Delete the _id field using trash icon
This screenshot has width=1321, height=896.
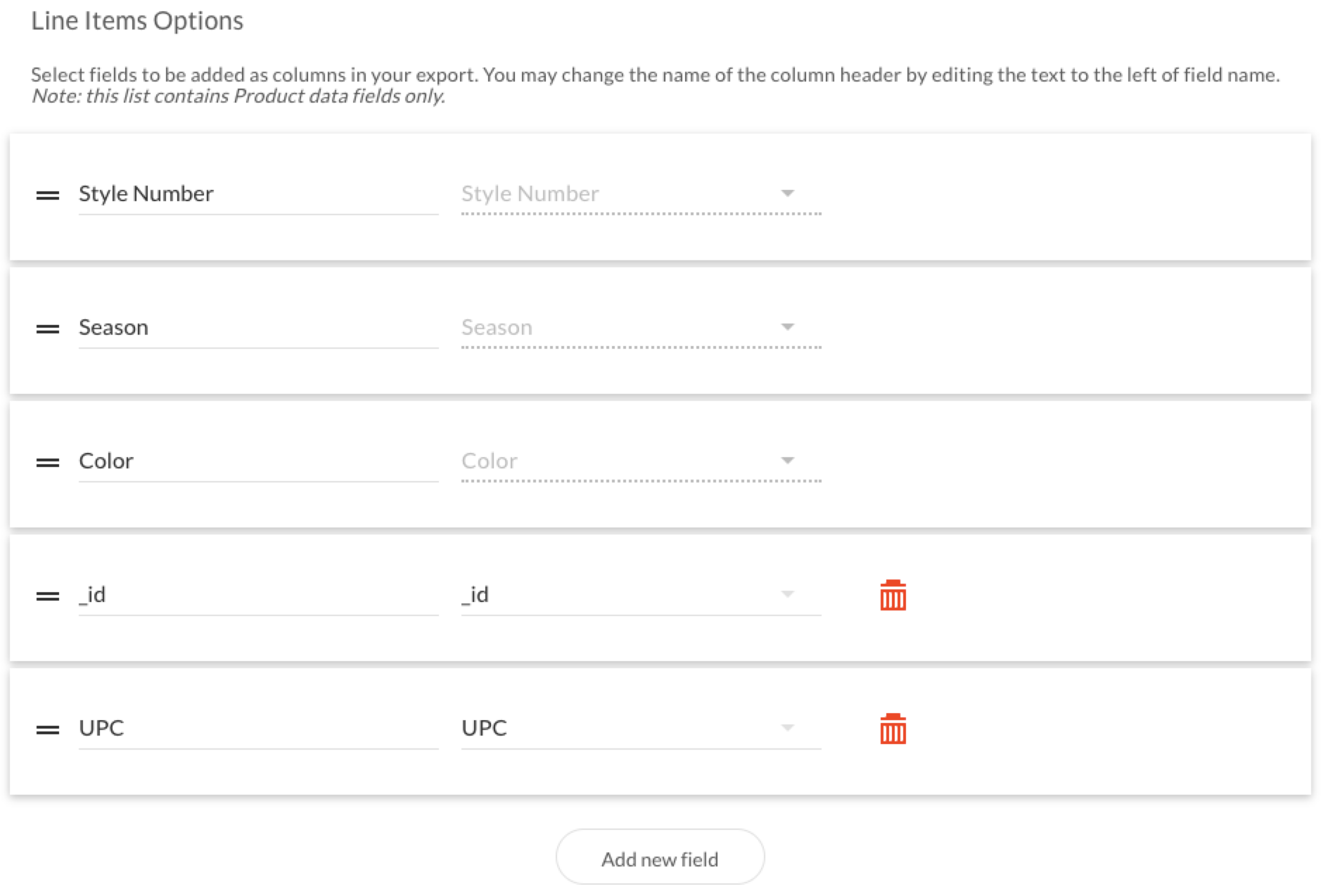(x=892, y=594)
